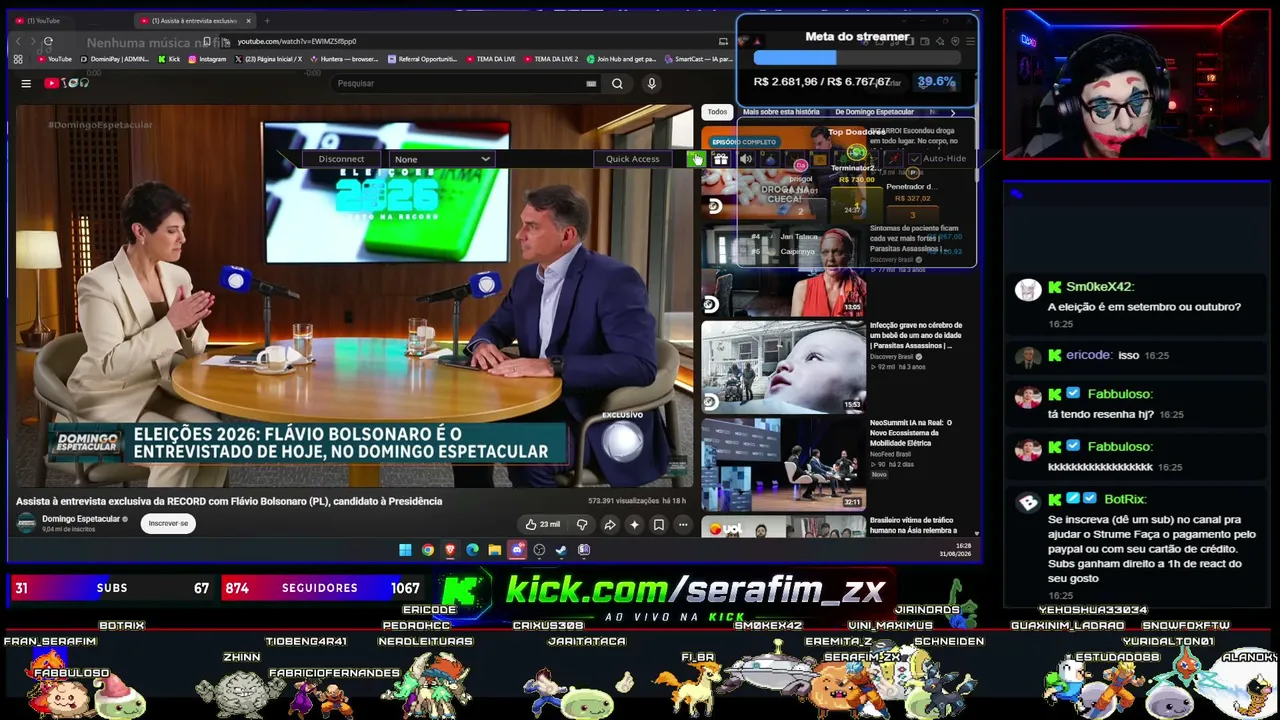Open Domingo Espetacular channel avatar
Image resolution: width=1280 pixels, height=720 pixels.
pyautogui.click(x=26, y=523)
